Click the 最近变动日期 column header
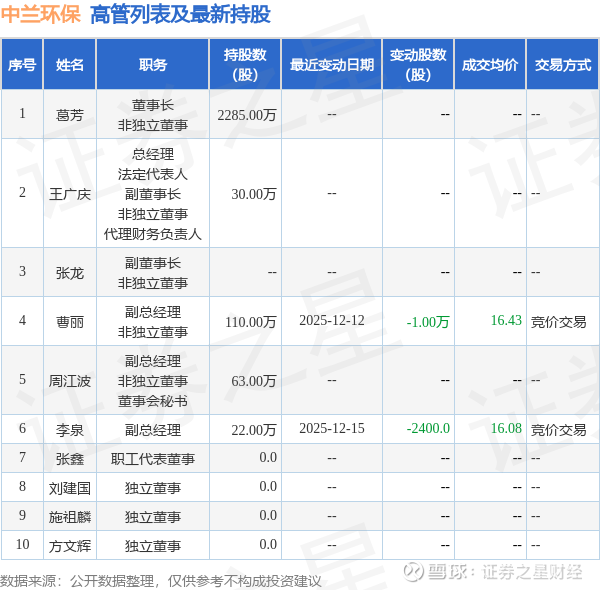The image size is (600, 590). click(332, 65)
